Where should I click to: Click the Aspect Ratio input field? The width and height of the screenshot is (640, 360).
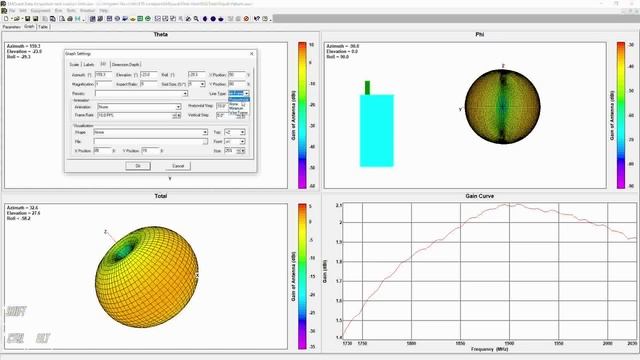[x=149, y=84]
